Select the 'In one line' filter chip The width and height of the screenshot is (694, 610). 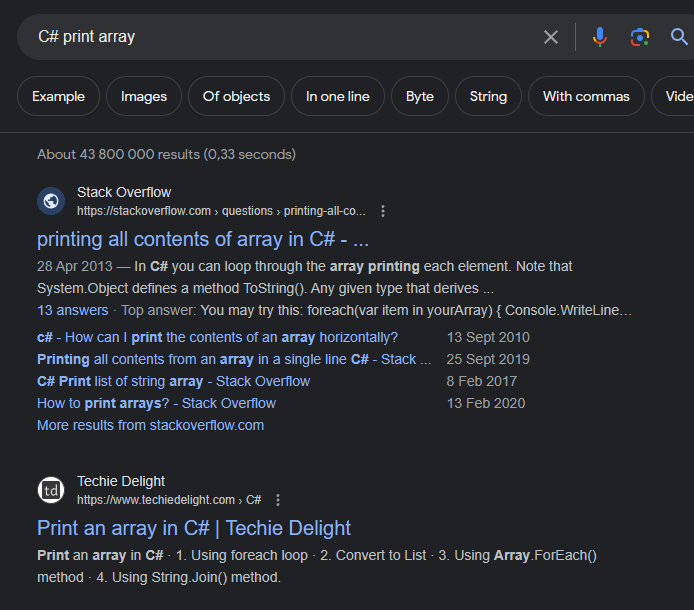pyautogui.click(x=338, y=96)
